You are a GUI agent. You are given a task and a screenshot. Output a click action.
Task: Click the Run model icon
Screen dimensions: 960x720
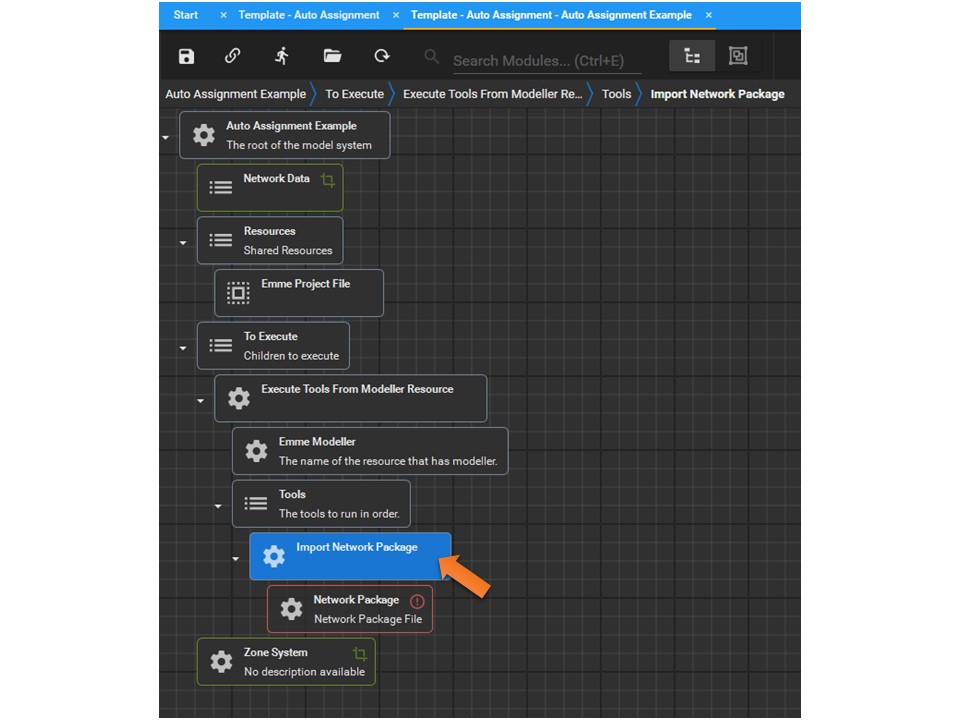tap(281, 56)
